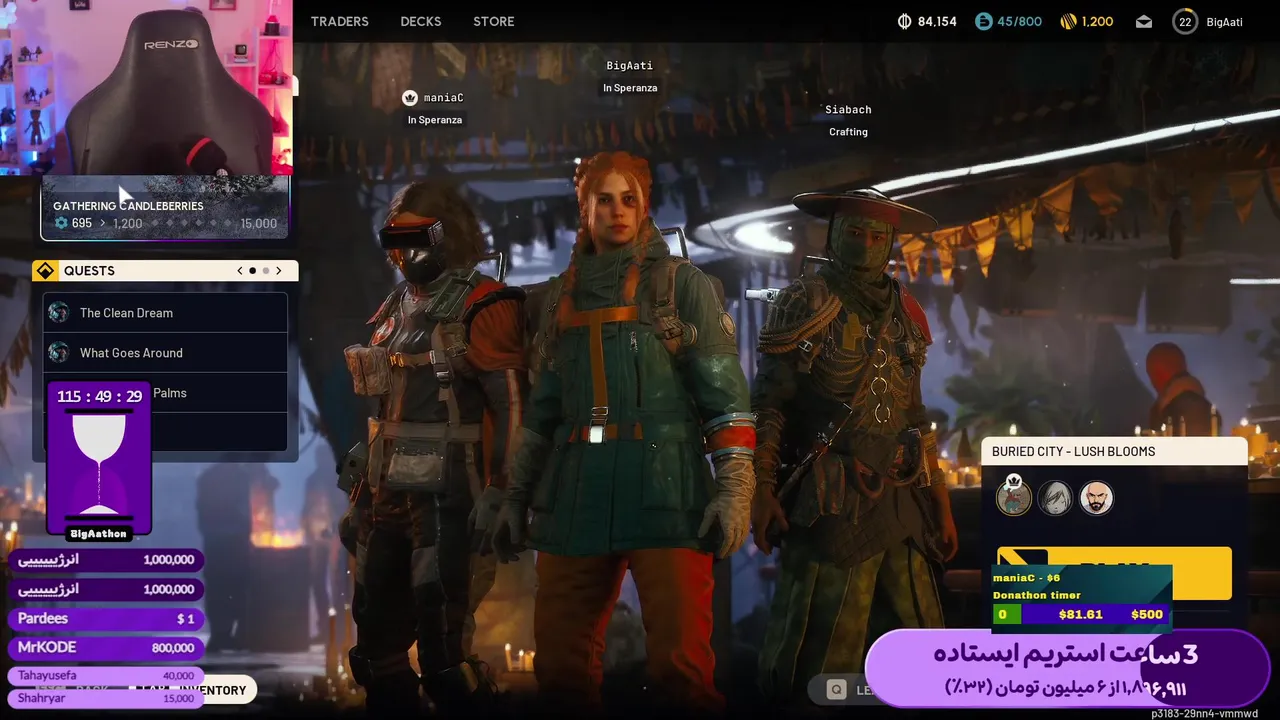Click What Goes Around quest giver portrait
The width and height of the screenshot is (1280, 720).
coord(59,352)
